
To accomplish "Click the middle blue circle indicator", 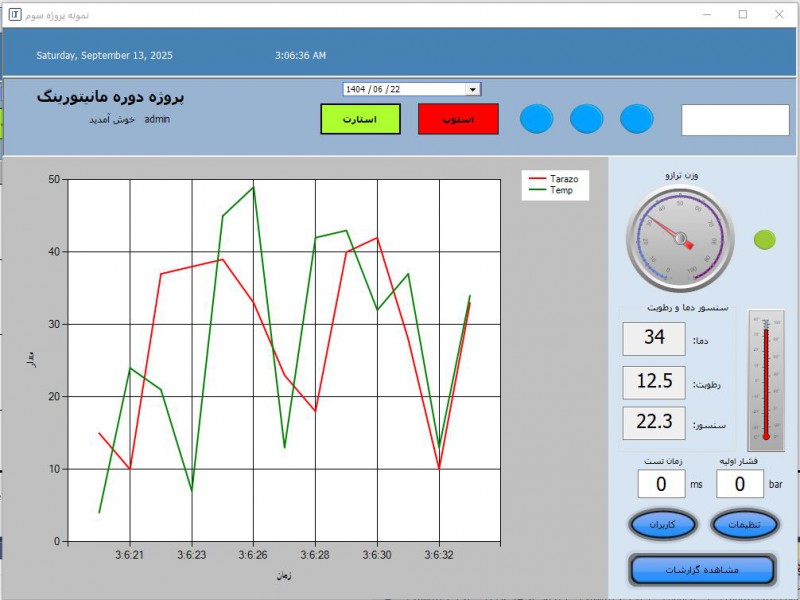I will click(586, 119).
